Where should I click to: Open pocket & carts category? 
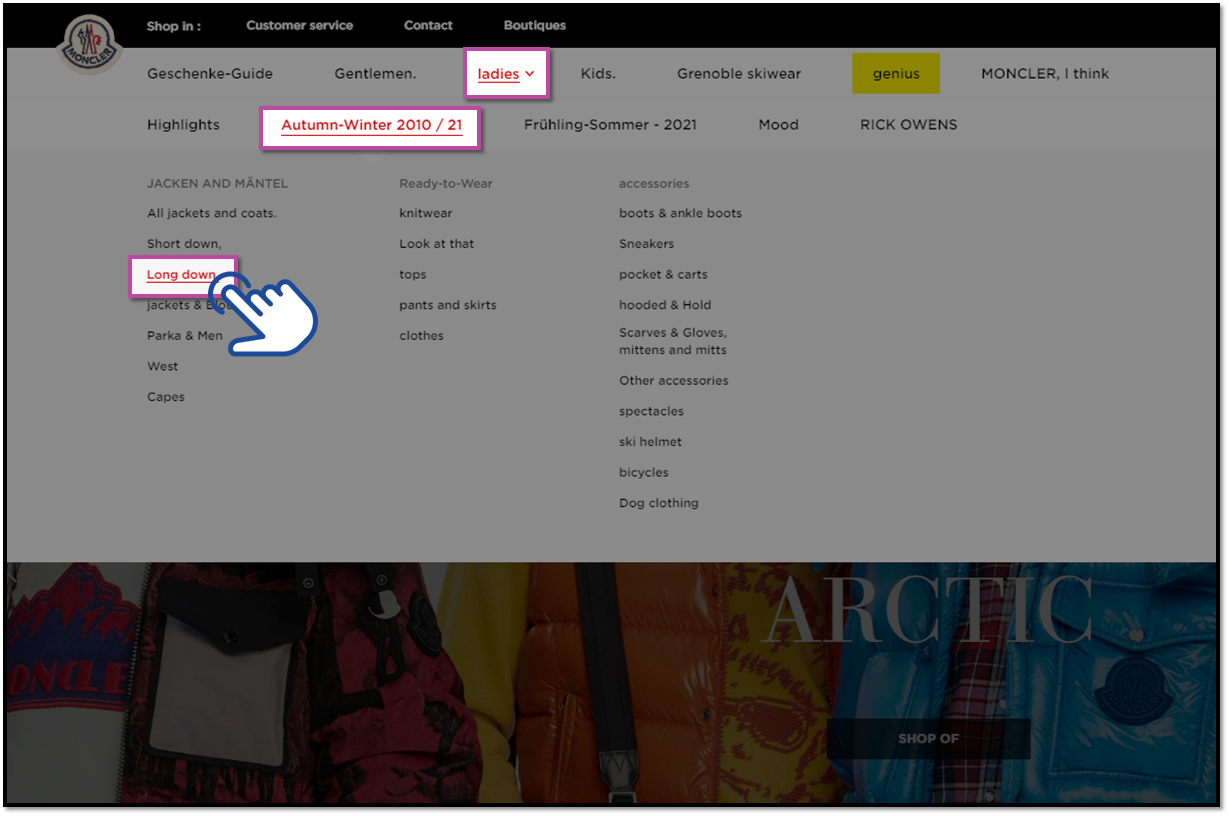tap(663, 275)
